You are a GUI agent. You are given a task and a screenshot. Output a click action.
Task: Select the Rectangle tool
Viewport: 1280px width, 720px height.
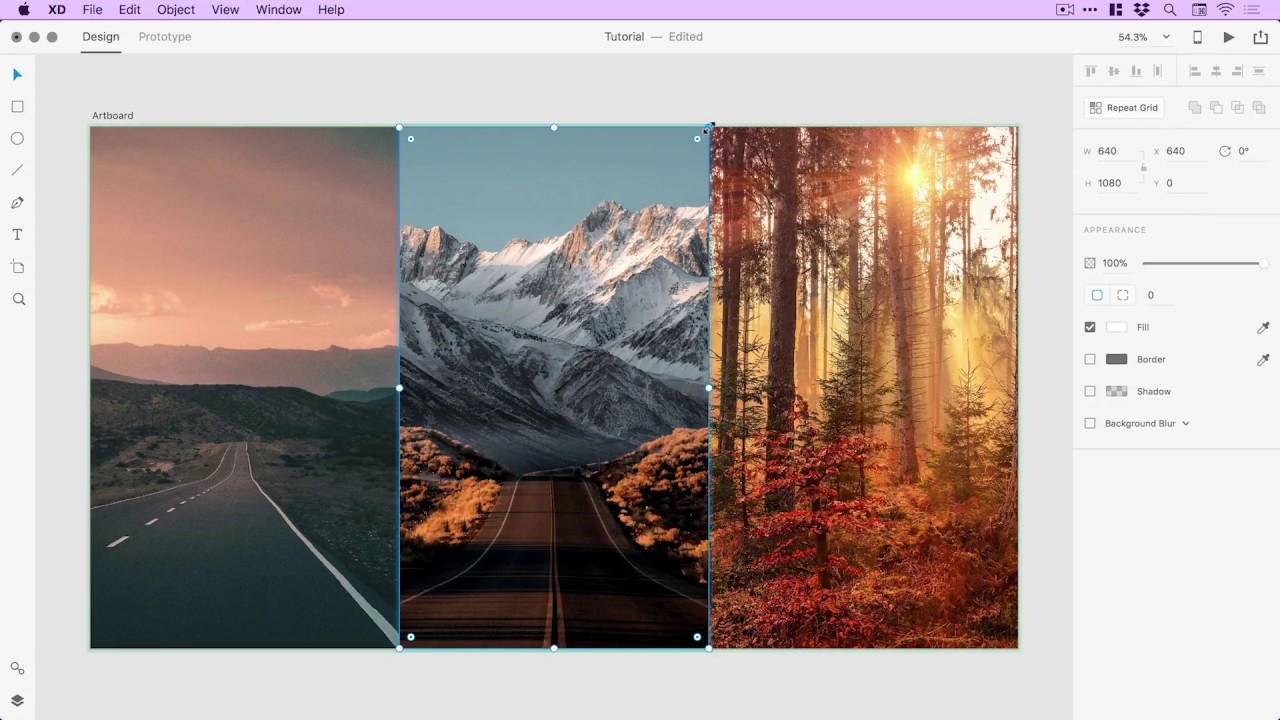17,107
